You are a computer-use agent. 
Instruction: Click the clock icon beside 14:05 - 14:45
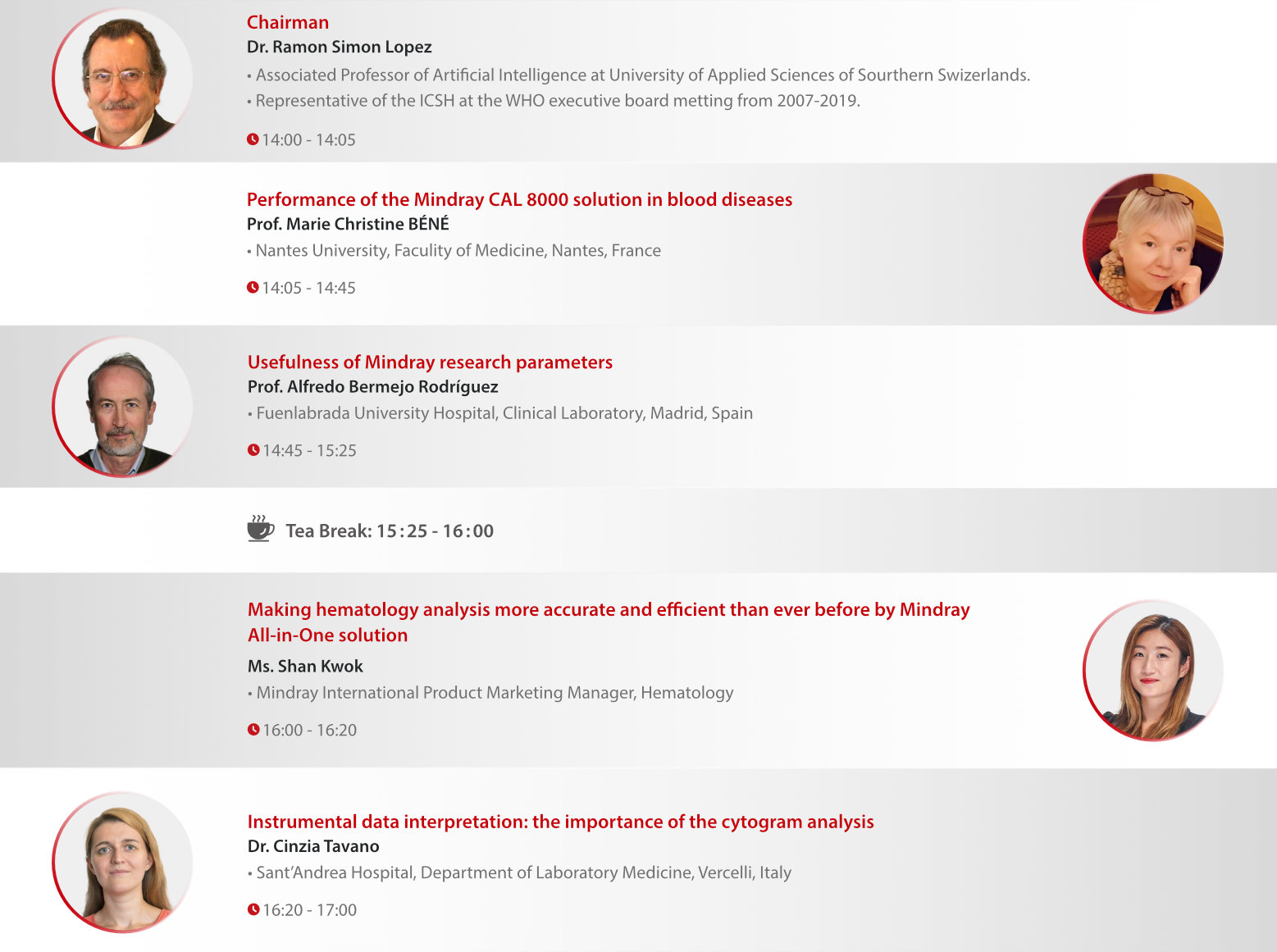253,288
